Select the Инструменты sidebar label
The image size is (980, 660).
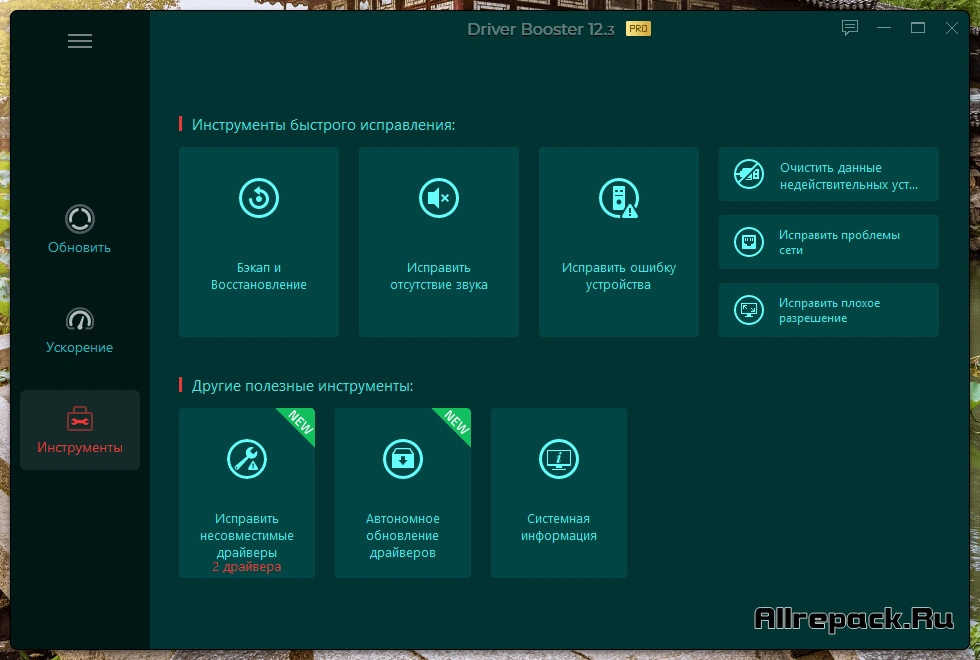coord(80,448)
